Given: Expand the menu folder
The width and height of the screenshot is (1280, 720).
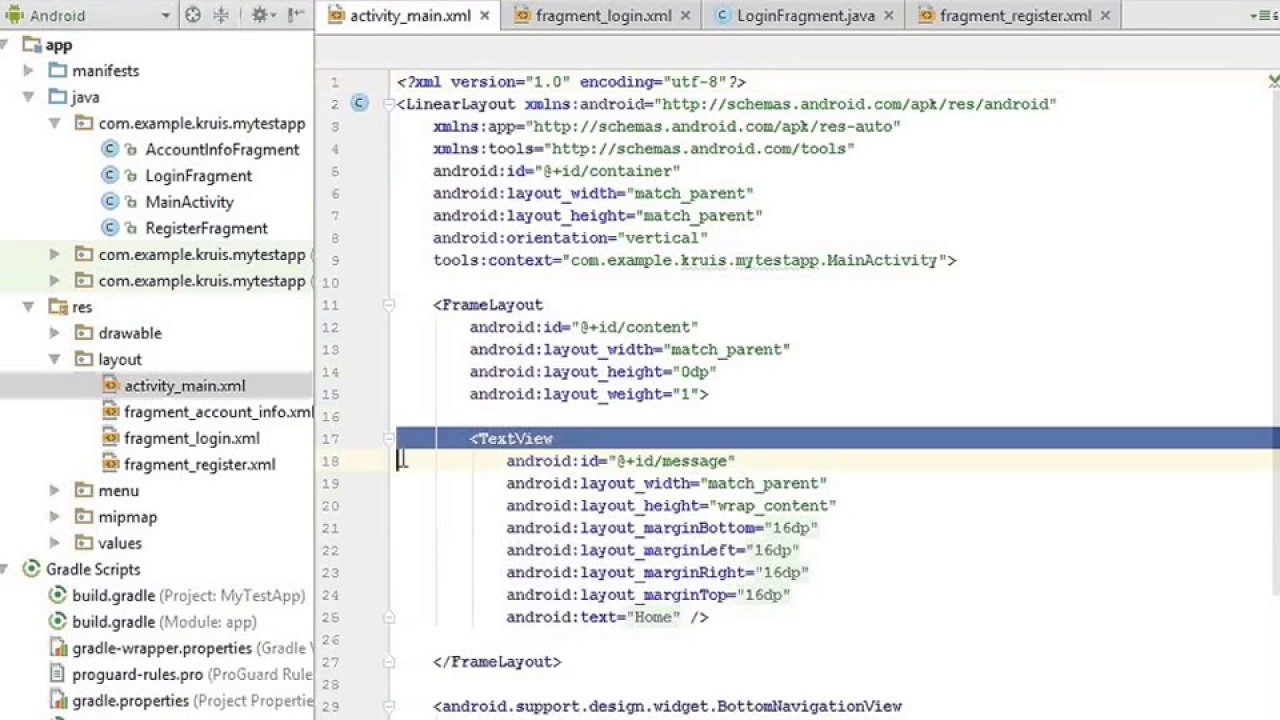Looking at the screenshot, I should click(x=55, y=491).
